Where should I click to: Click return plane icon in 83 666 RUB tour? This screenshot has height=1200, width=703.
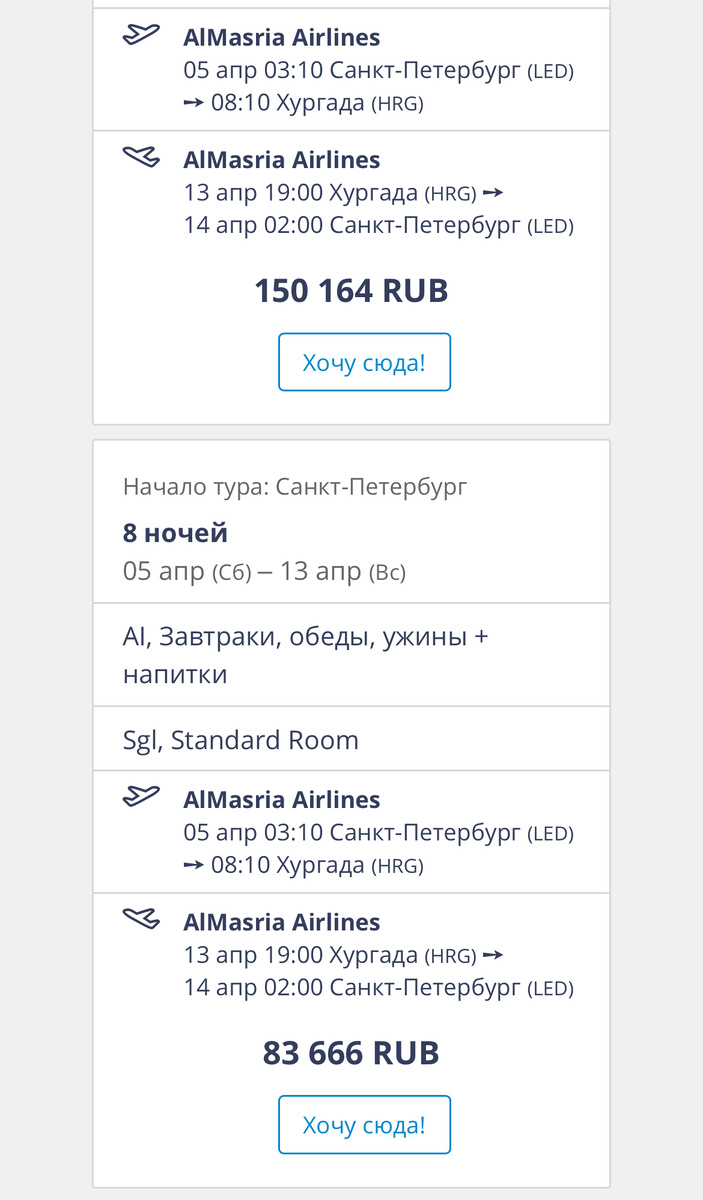[141, 919]
